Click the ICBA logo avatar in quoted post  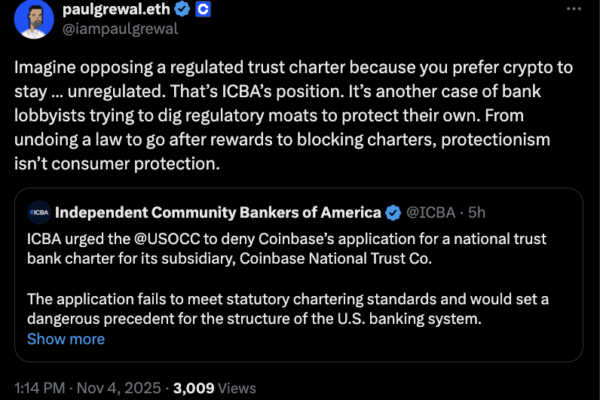pyautogui.click(x=40, y=212)
